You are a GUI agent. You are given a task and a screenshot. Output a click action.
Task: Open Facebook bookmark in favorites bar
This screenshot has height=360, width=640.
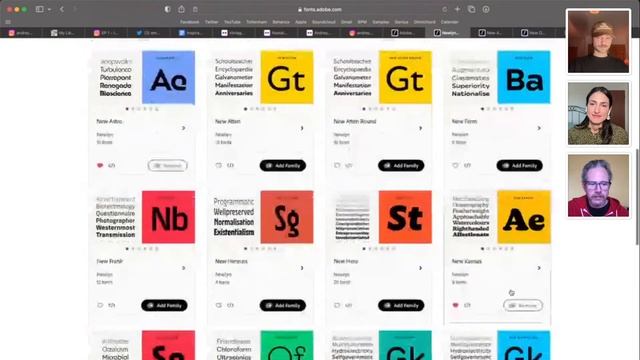point(190,22)
